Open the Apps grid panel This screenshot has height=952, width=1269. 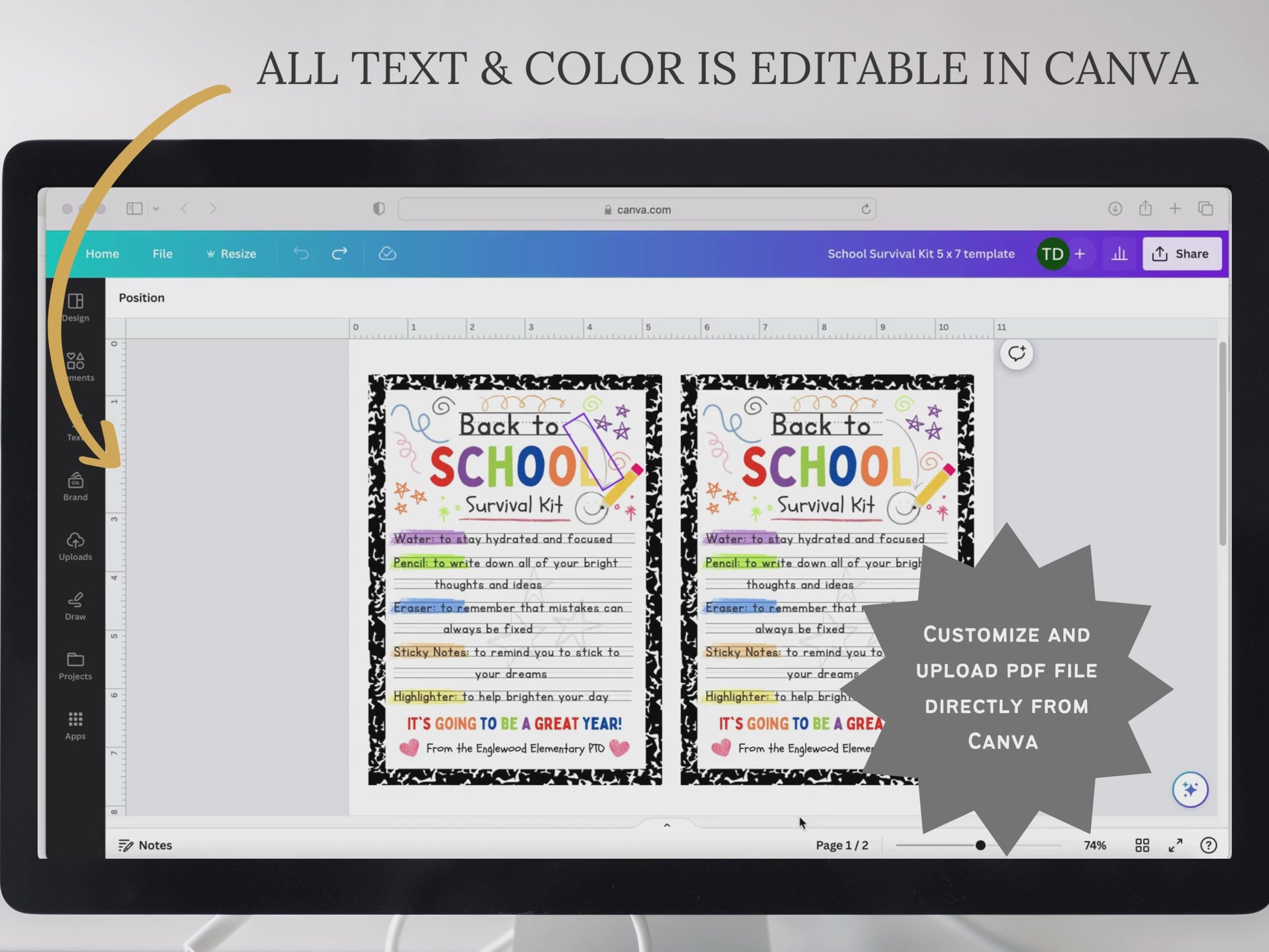(76, 725)
